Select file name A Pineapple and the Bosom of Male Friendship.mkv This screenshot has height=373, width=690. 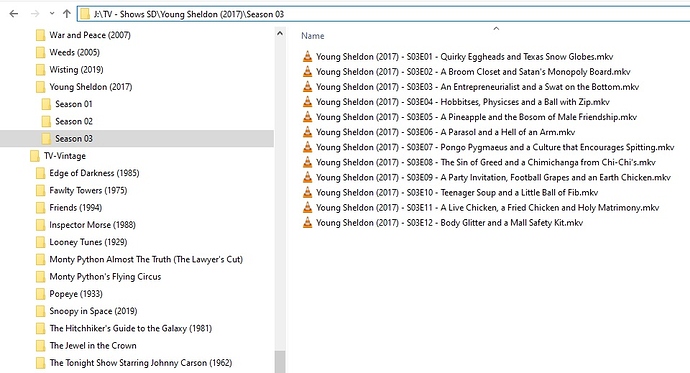[x=476, y=117]
